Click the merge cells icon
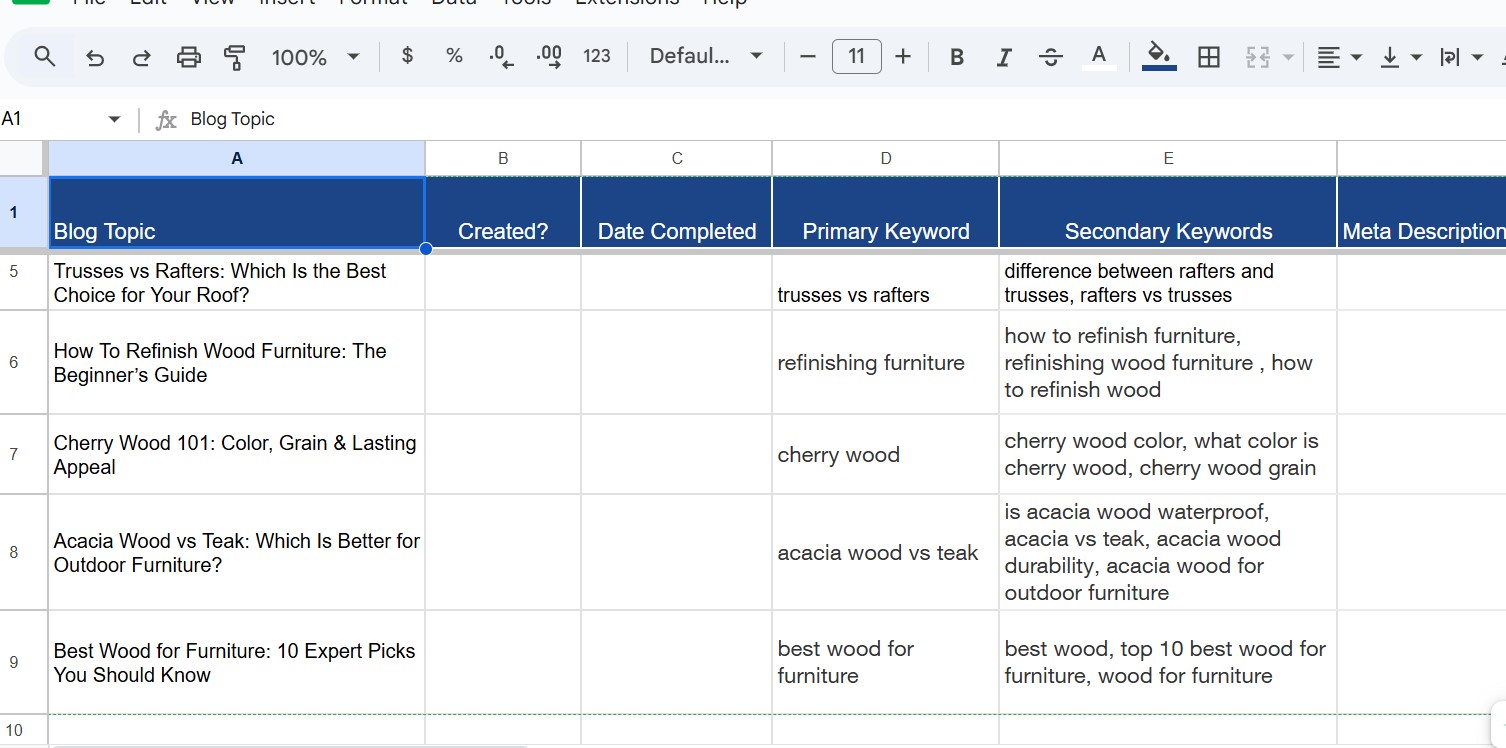 coord(1257,57)
